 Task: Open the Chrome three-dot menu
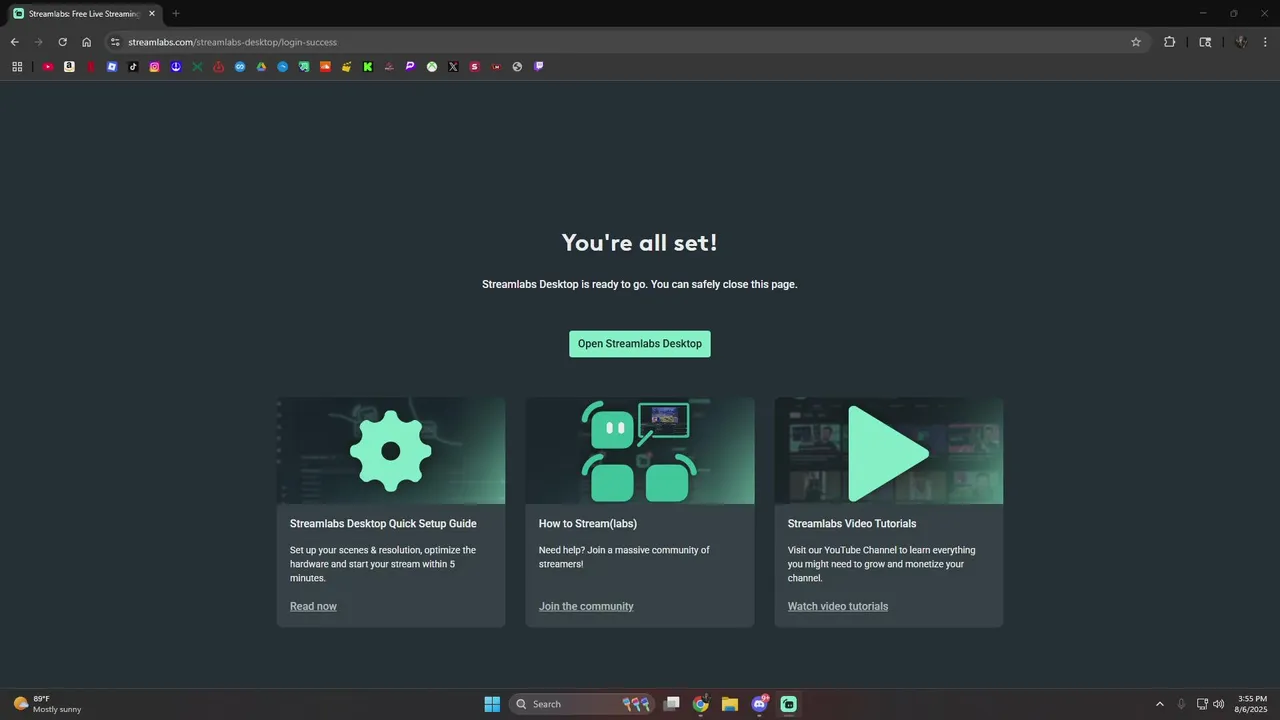click(x=1266, y=42)
